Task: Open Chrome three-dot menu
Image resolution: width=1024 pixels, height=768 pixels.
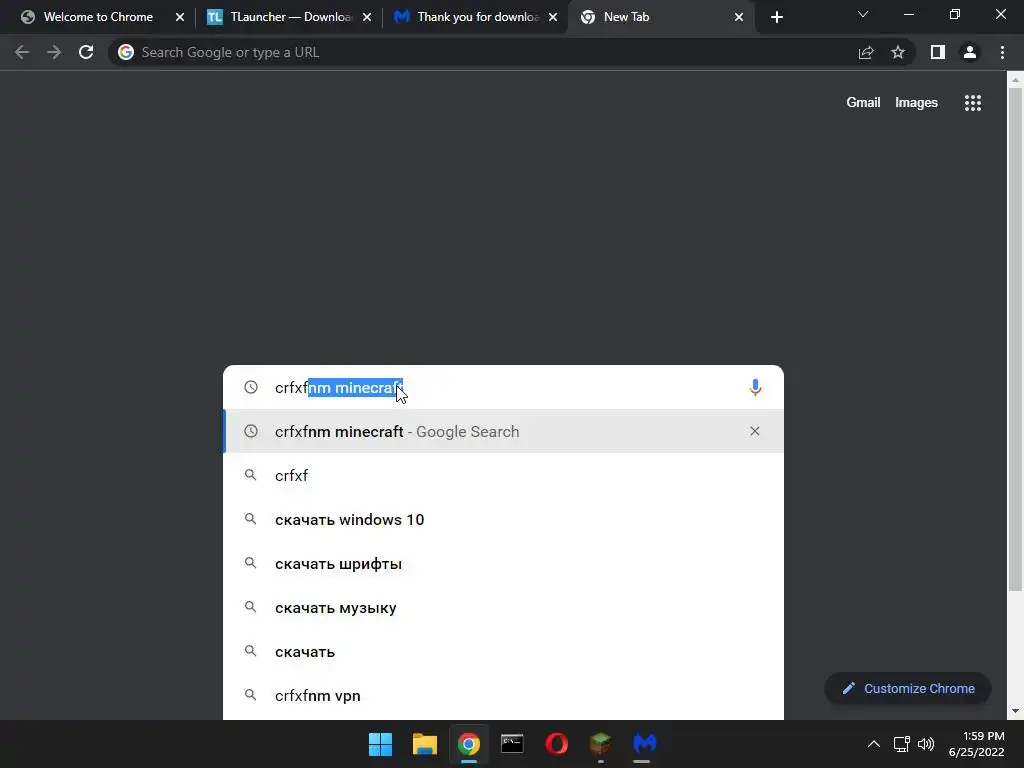Action: (x=1002, y=52)
